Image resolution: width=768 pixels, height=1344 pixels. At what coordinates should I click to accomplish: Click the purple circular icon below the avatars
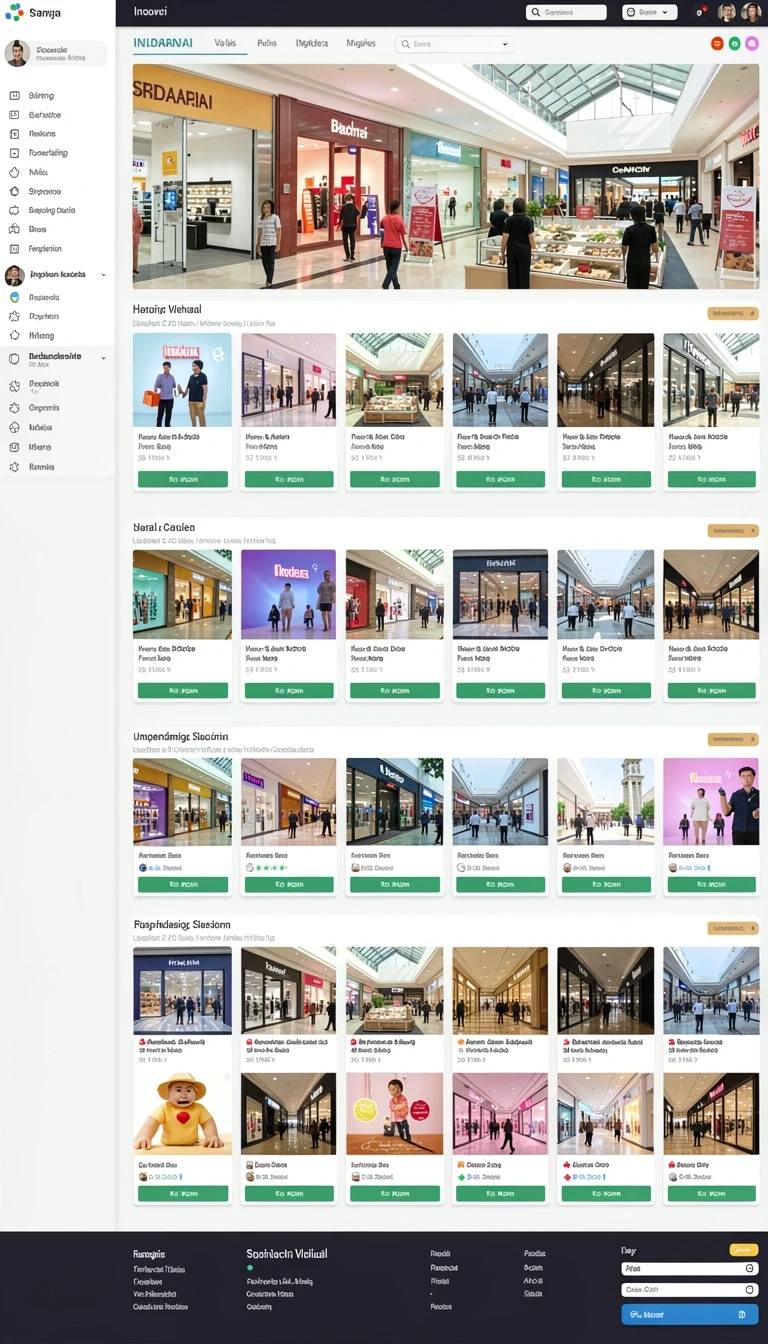pos(752,44)
